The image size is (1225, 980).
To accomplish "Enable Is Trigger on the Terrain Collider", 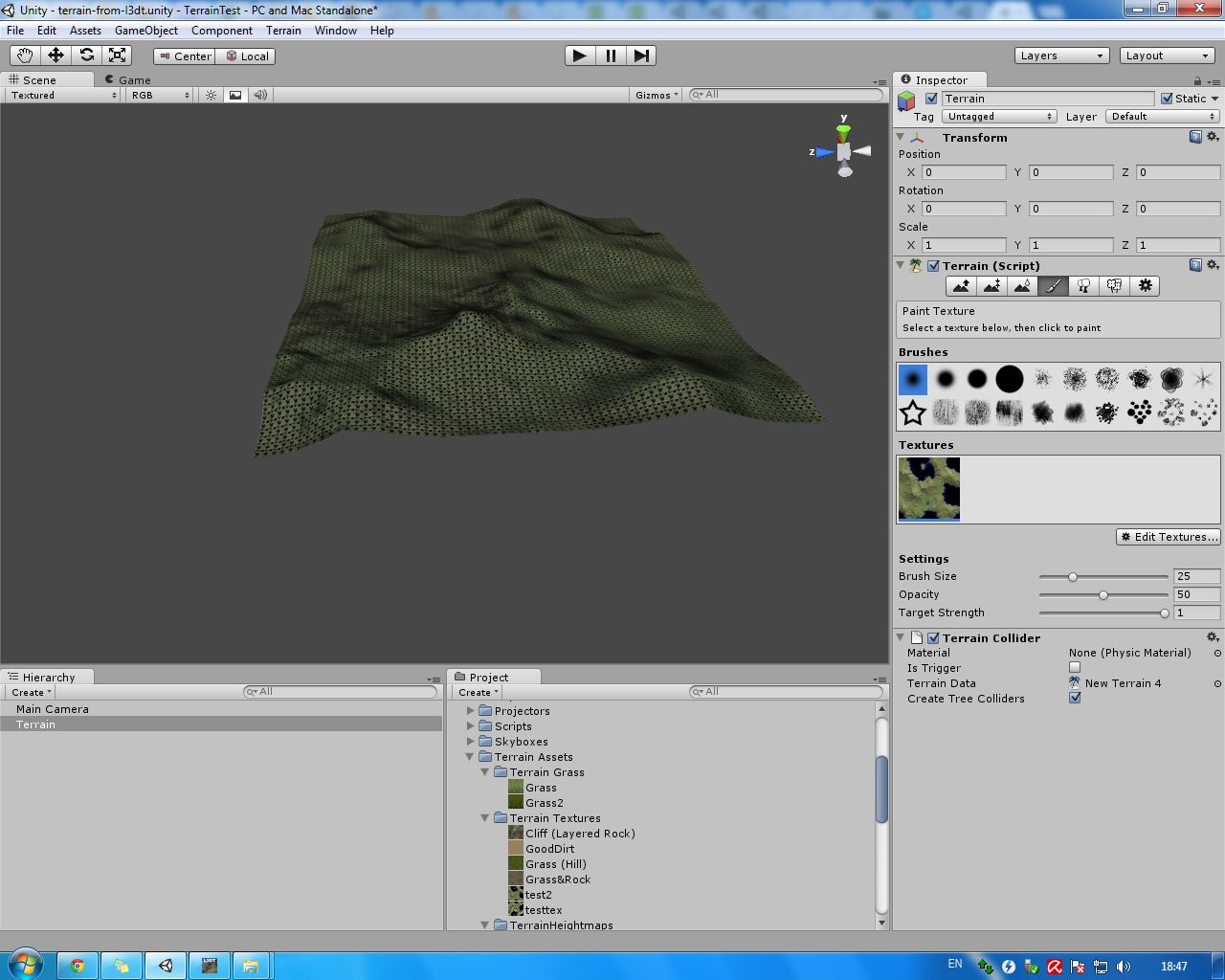I will pyautogui.click(x=1075, y=667).
